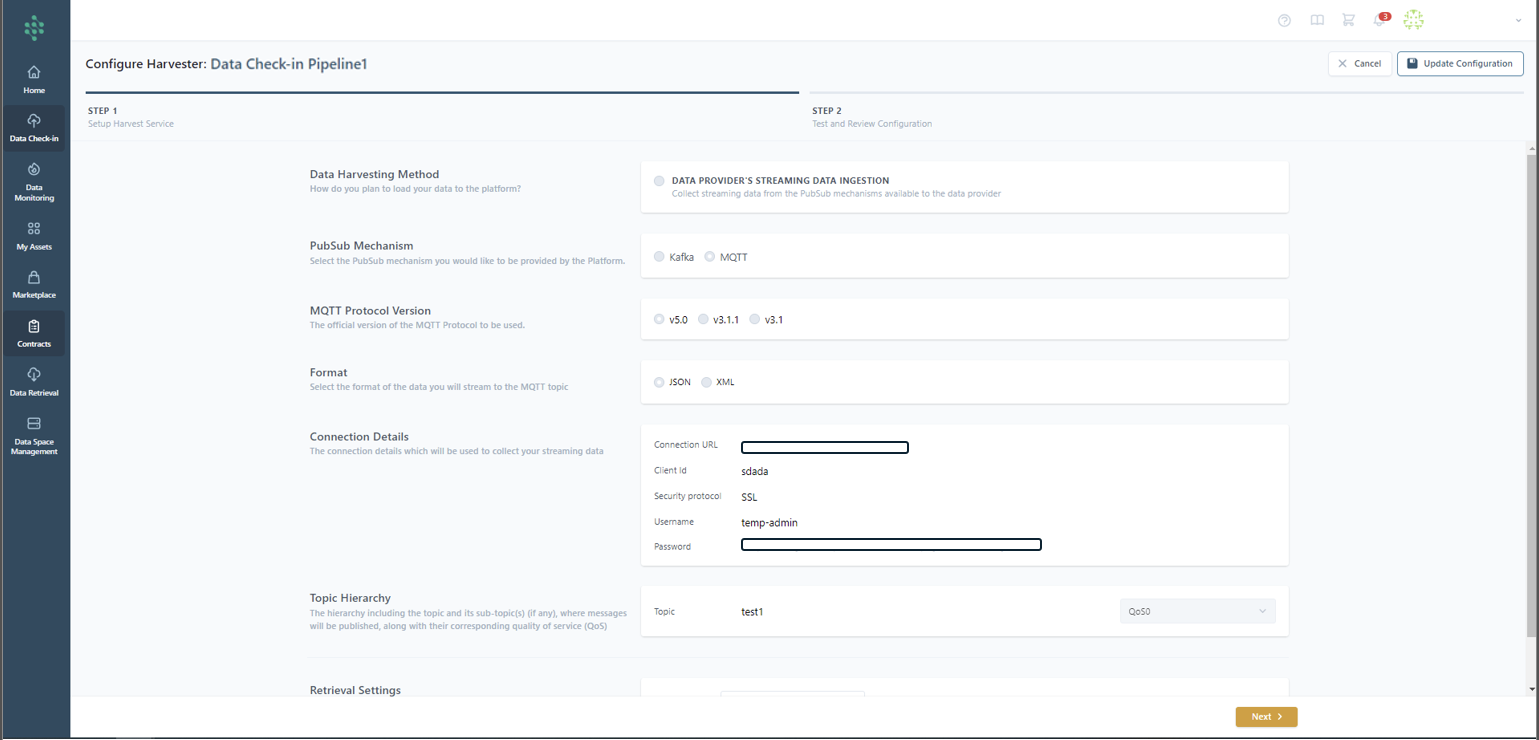1539x740 pixels.
Task: Go to Home in sidebar
Action: (x=34, y=79)
